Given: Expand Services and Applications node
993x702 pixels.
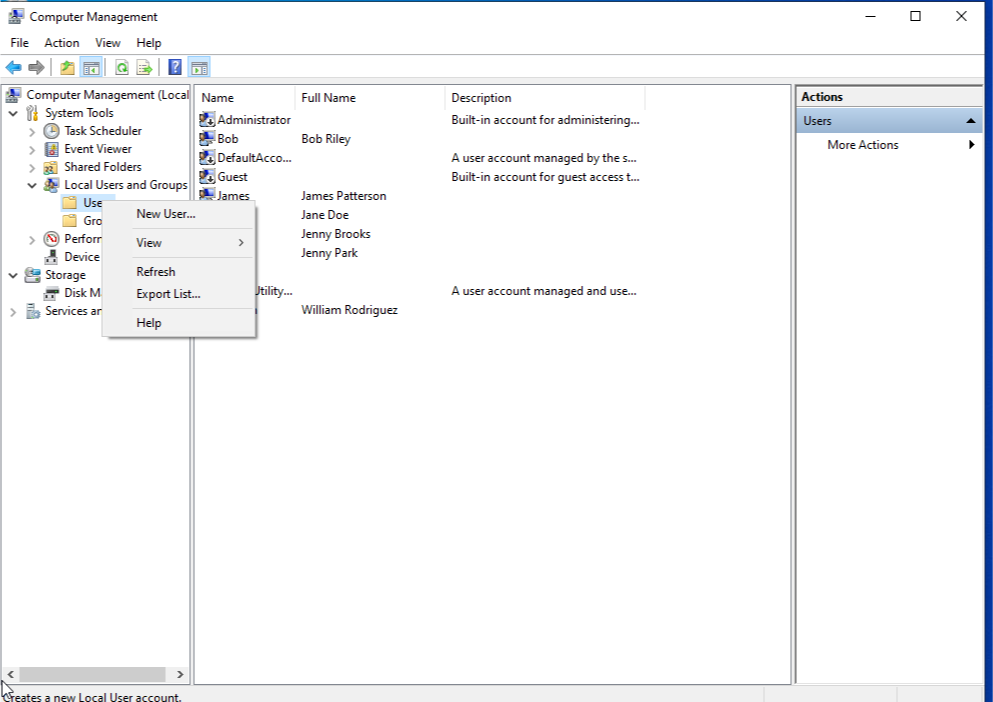Looking at the screenshot, I should (13, 311).
